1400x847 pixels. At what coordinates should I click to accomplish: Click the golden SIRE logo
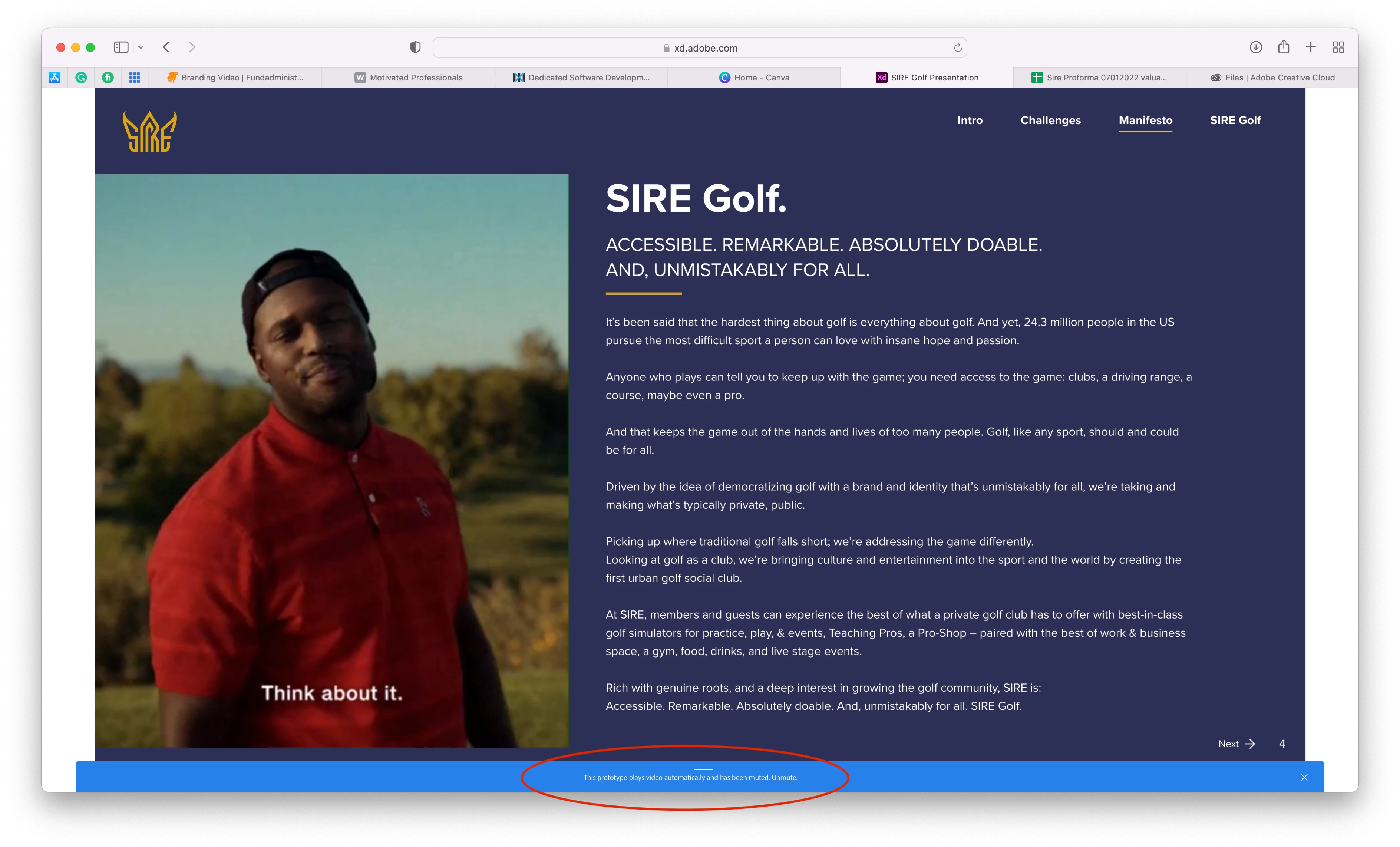pos(149,132)
